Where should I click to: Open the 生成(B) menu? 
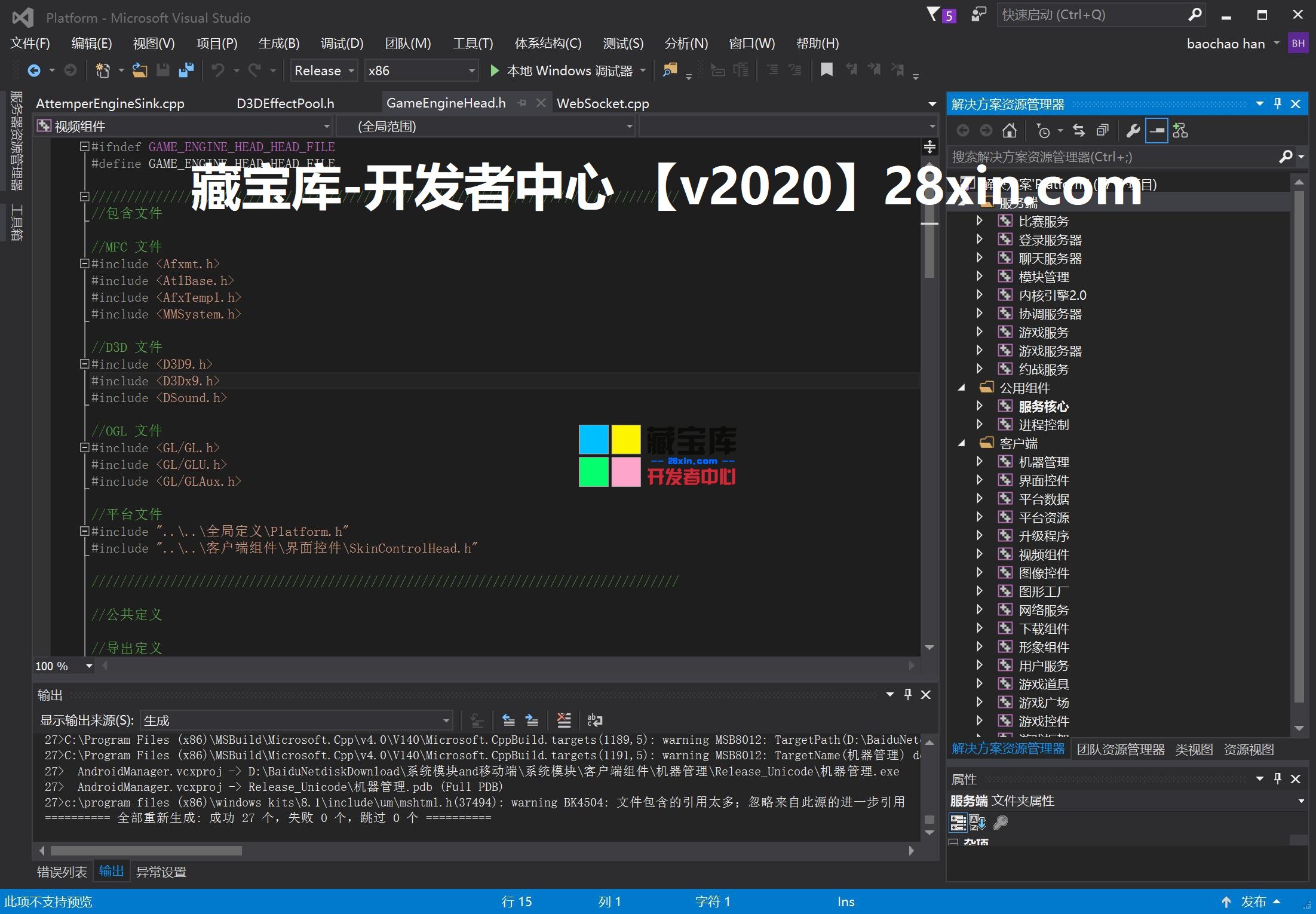279,43
